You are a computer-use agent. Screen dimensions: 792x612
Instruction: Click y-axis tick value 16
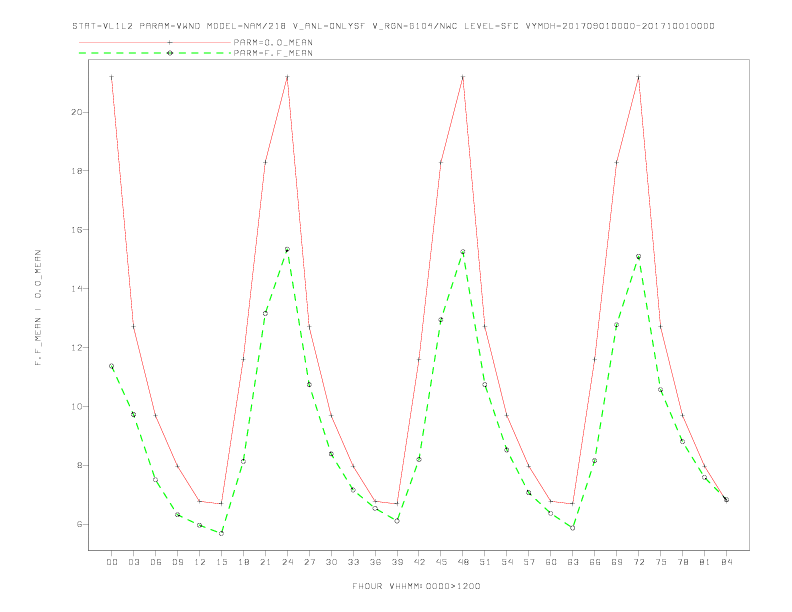click(x=77, y=230)
